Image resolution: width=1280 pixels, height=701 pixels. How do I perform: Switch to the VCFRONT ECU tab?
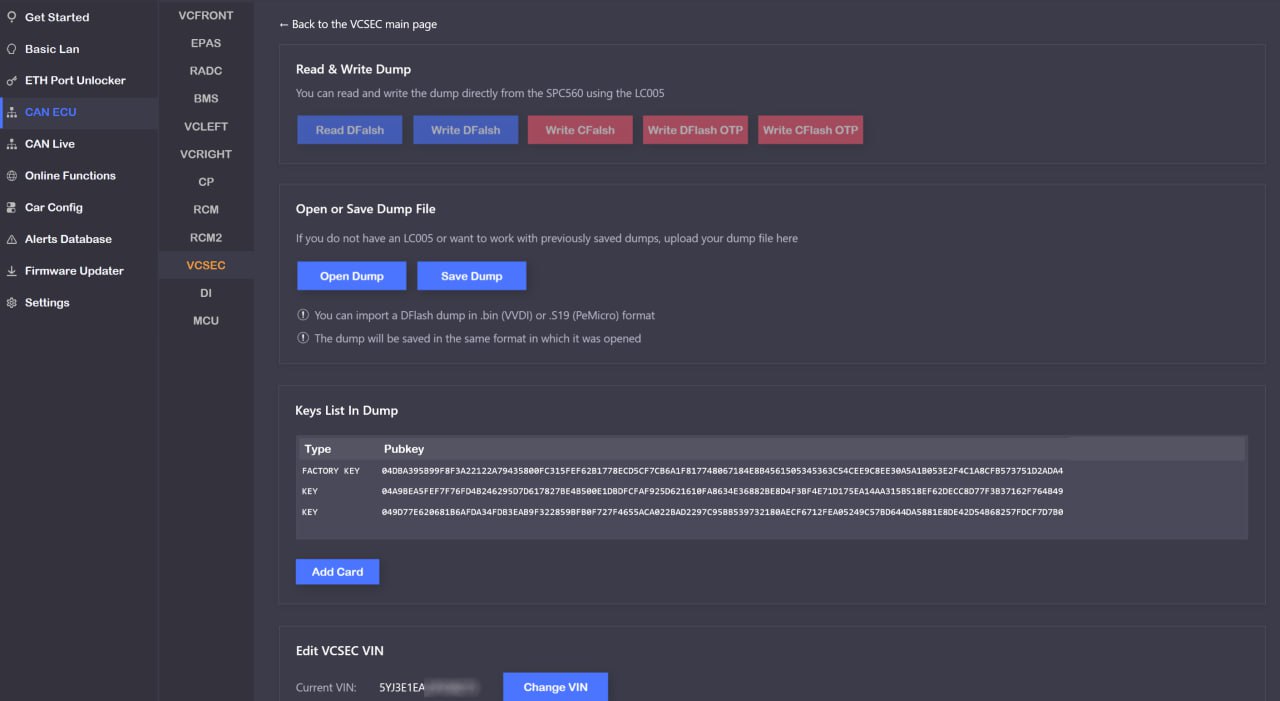pyautogui.click(x=206, y=16)
